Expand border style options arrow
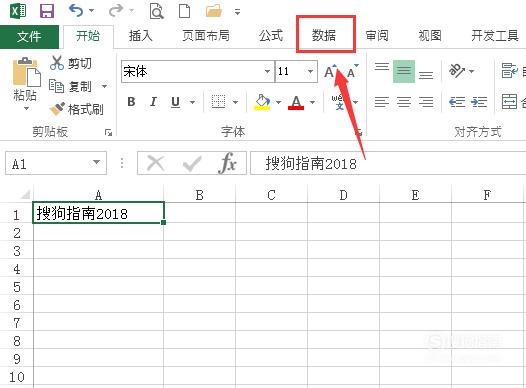 [235, 102]
